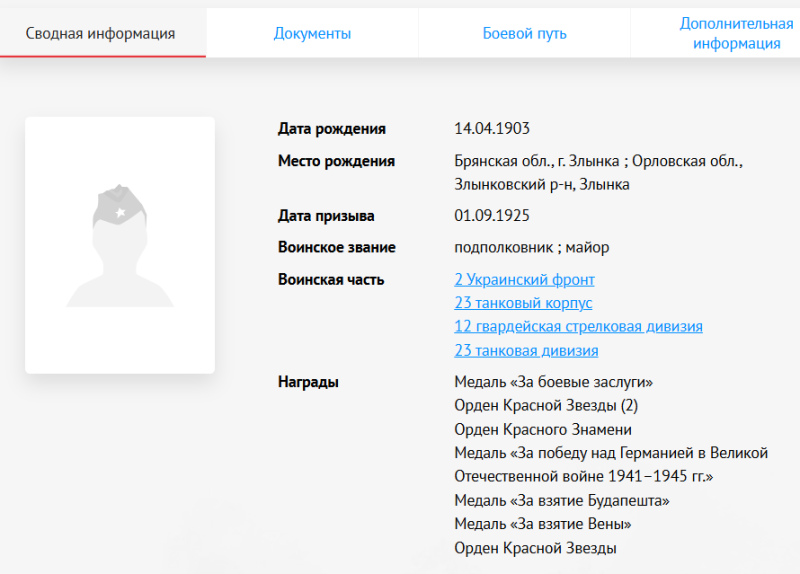The height and width of the screenshot is (574, 800).
Task: Click the line Отечественной войне 1941–1945 гг.
Action: pyautogui.click(x=584, y=476)
